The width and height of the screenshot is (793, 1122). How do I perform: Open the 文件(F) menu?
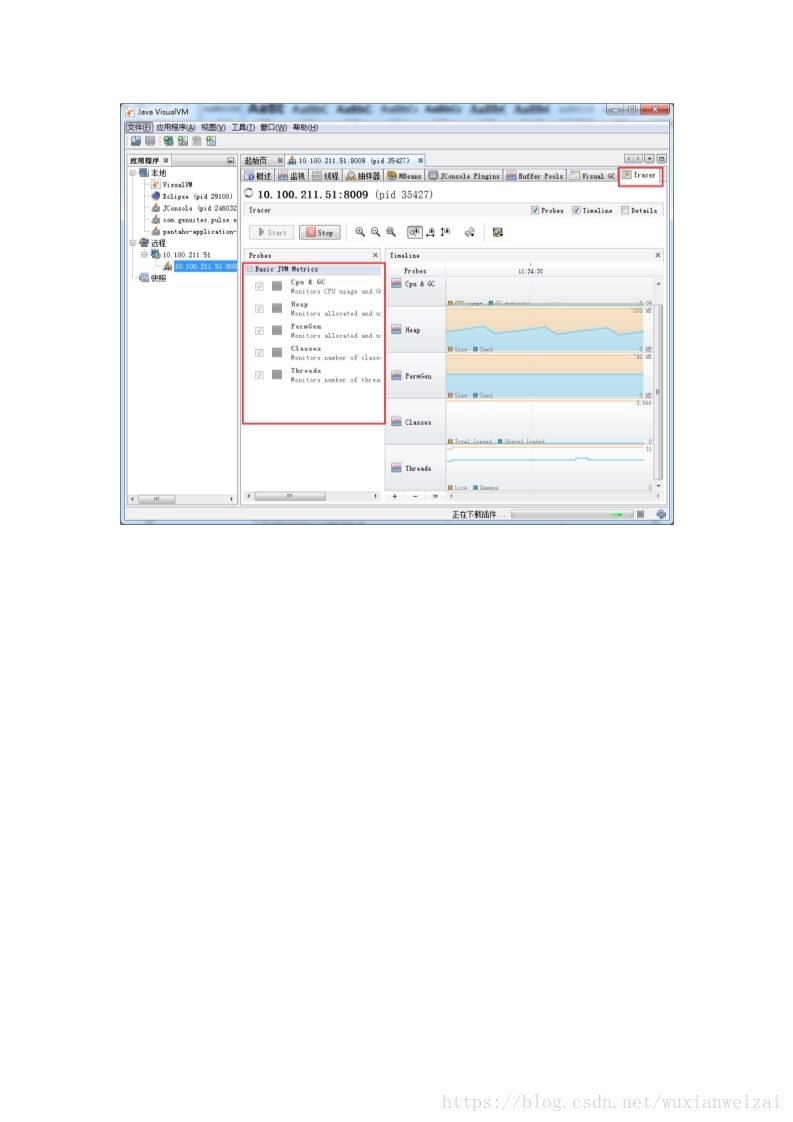[x=139, y=127]
